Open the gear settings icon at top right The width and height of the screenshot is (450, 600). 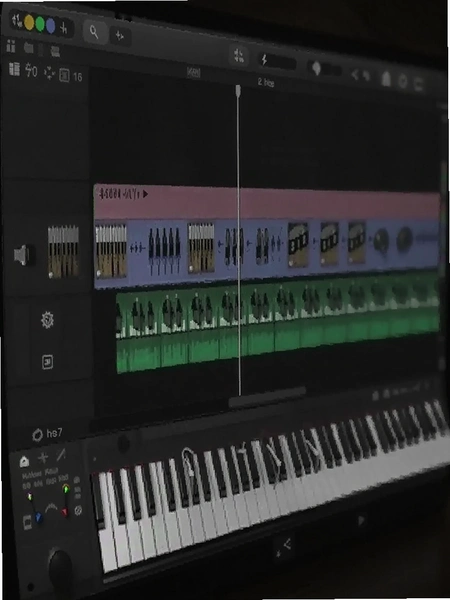point(403,81)
